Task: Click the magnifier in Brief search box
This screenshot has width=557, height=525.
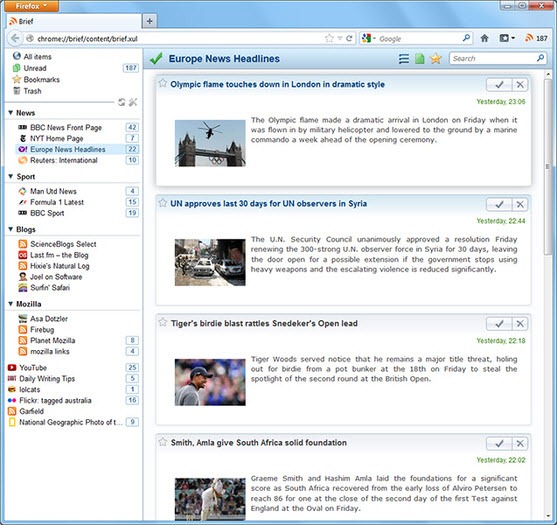Action: [540, 58]
